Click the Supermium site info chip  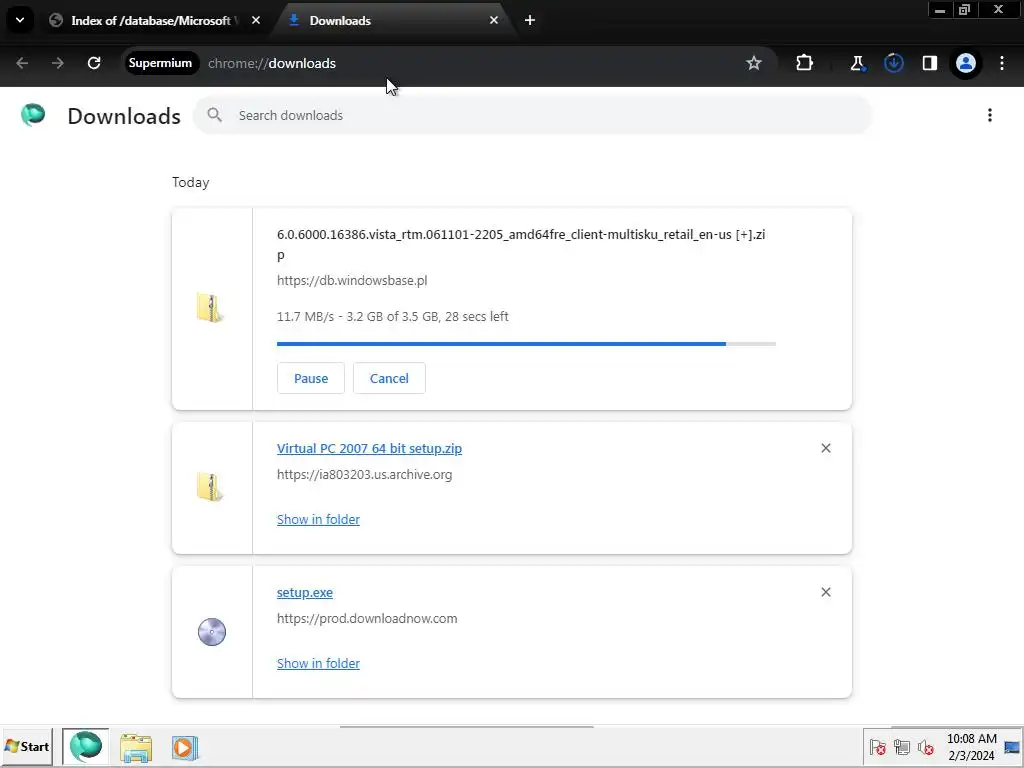tap(161, 63)
